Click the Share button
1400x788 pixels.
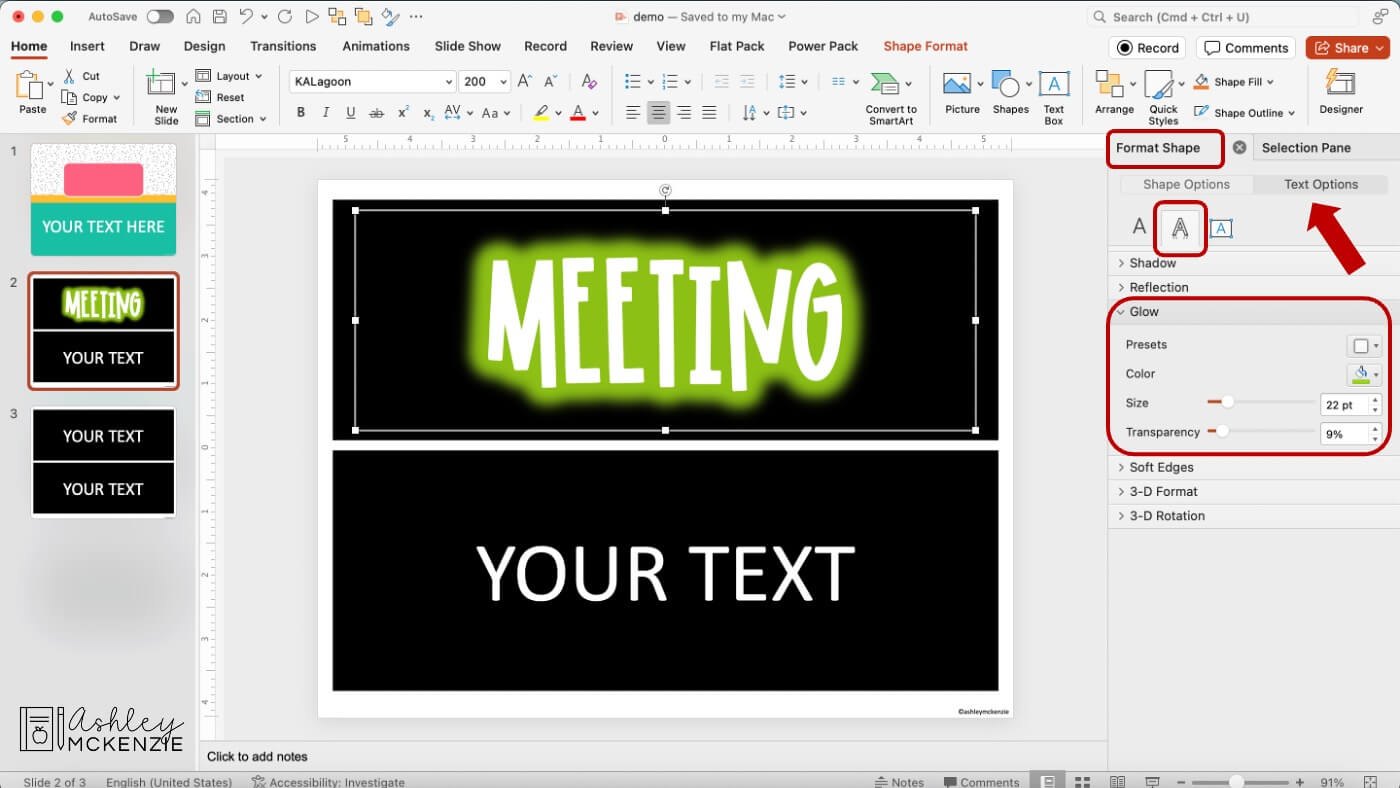[x=1348, y=47]
